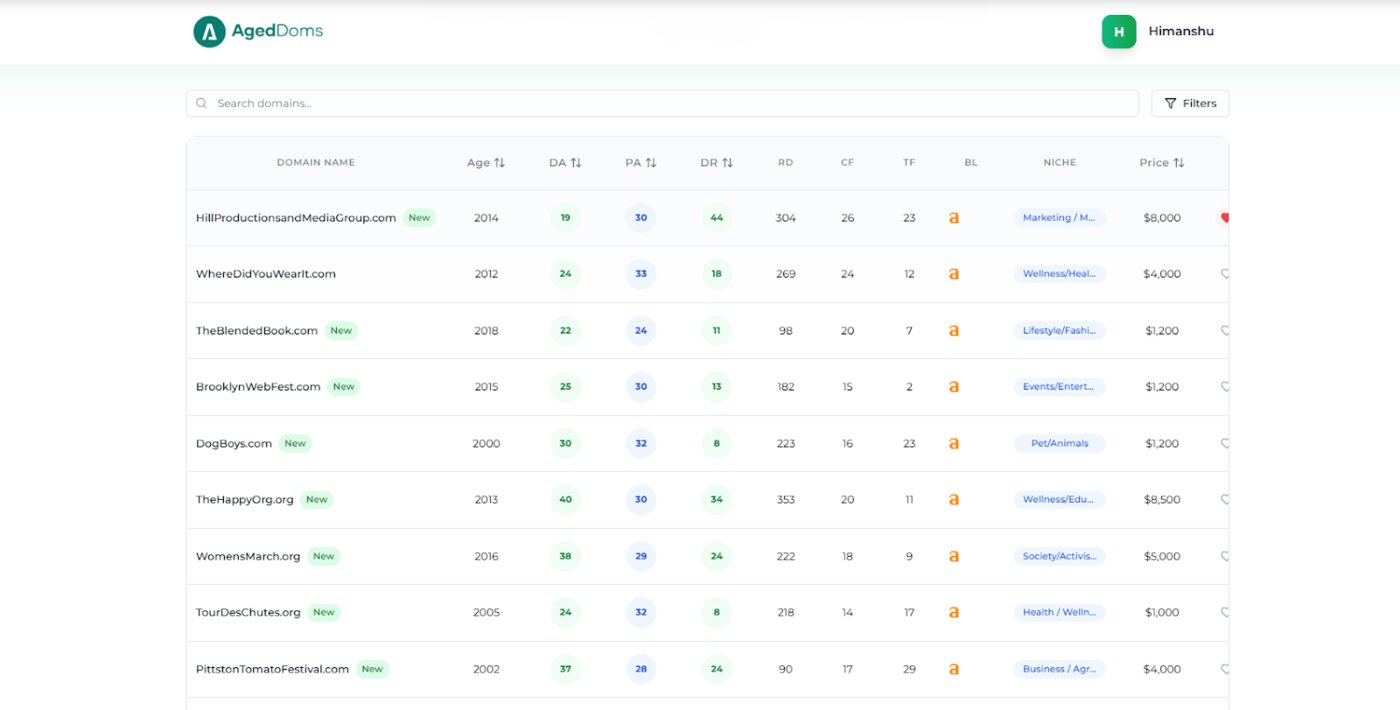Unfavorite HillProductionsandMediaGroup.com using the red heart
The image size is (1400, 710).
point(1223,217)
